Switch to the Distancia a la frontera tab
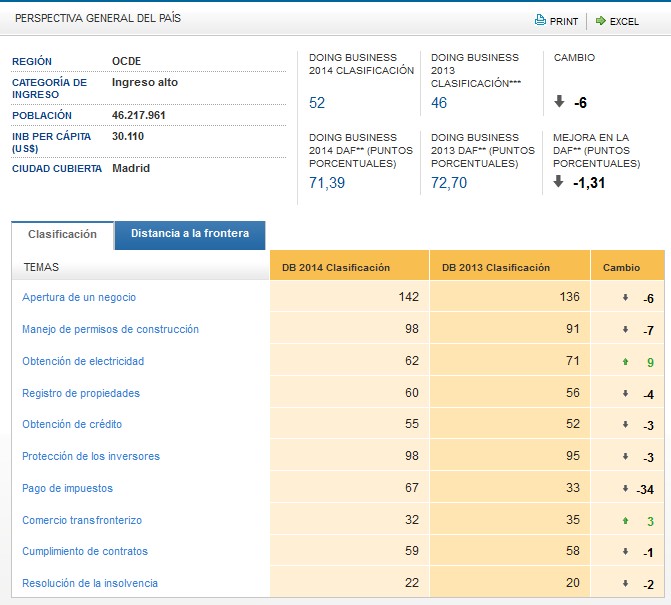The width and height of the screenshot is (671, 605). pyautogui.click(x=189, y=234)
